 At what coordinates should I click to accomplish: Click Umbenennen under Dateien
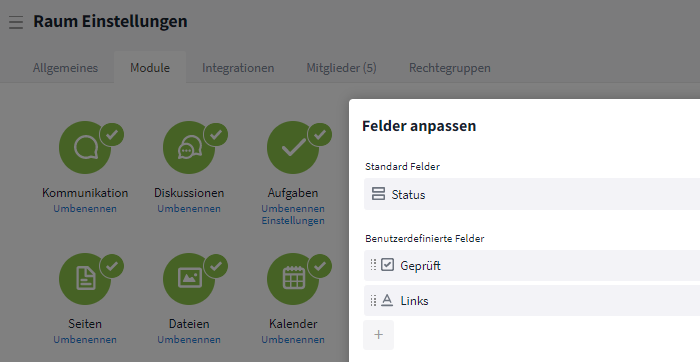[x=189, y=340]
